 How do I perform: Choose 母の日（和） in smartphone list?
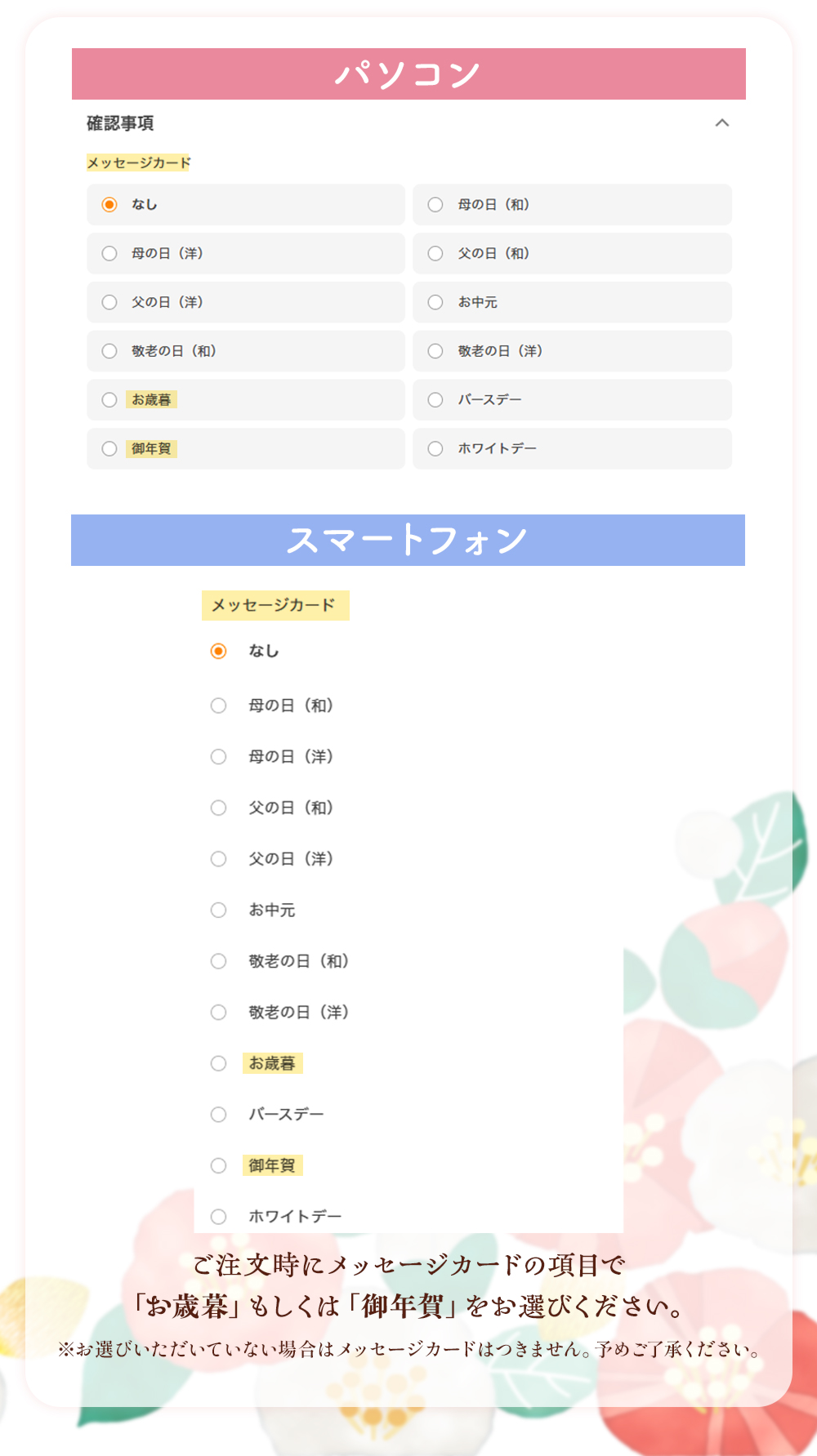click(x=218, y=706)
